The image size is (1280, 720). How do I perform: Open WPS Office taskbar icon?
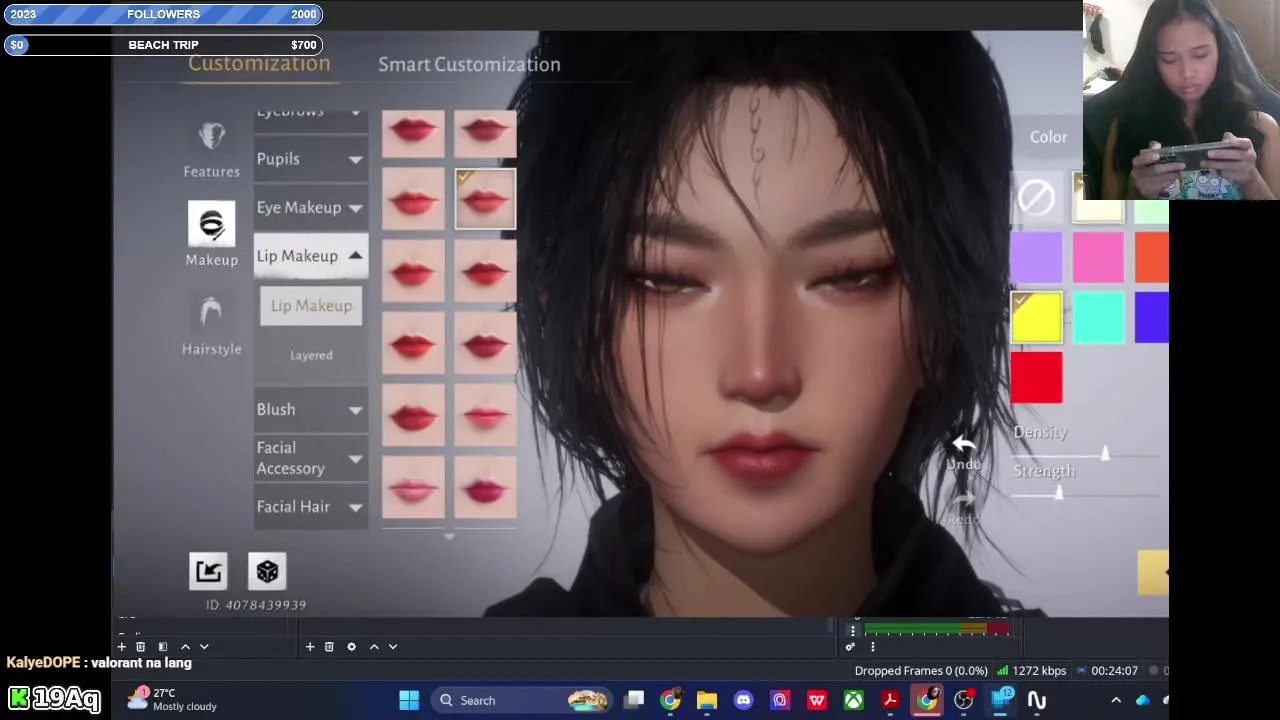tap(817, 700)
